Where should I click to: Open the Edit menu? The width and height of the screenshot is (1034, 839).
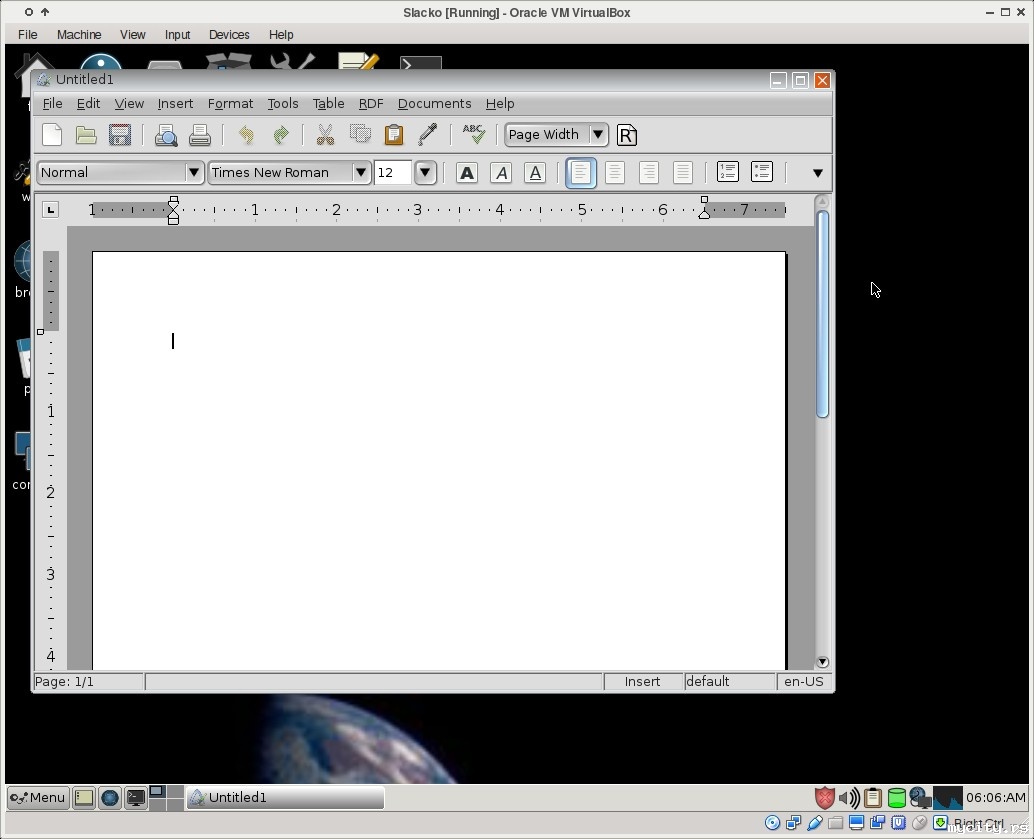(88, 104)
